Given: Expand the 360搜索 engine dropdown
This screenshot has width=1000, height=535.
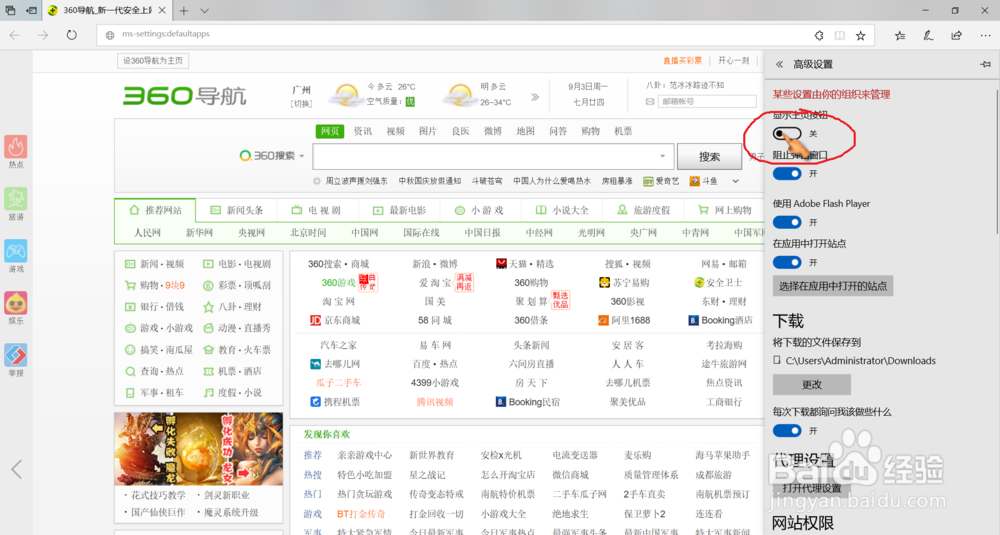Looking at the screenshot, I should point(302,156).
